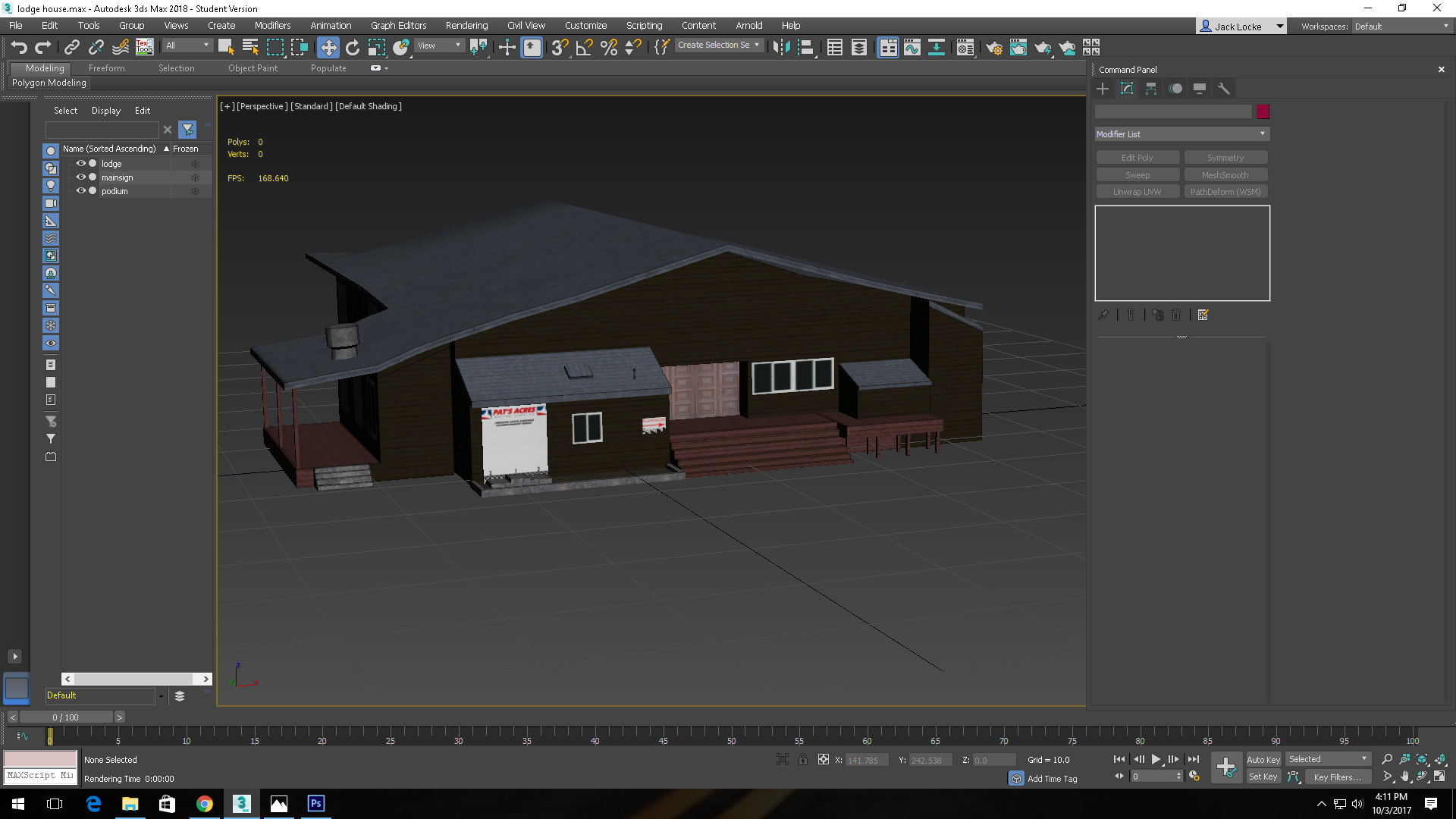Toggle frozen state for podium
The height and width of the screenshot is (819, 1456).
(x=195, y=191)
